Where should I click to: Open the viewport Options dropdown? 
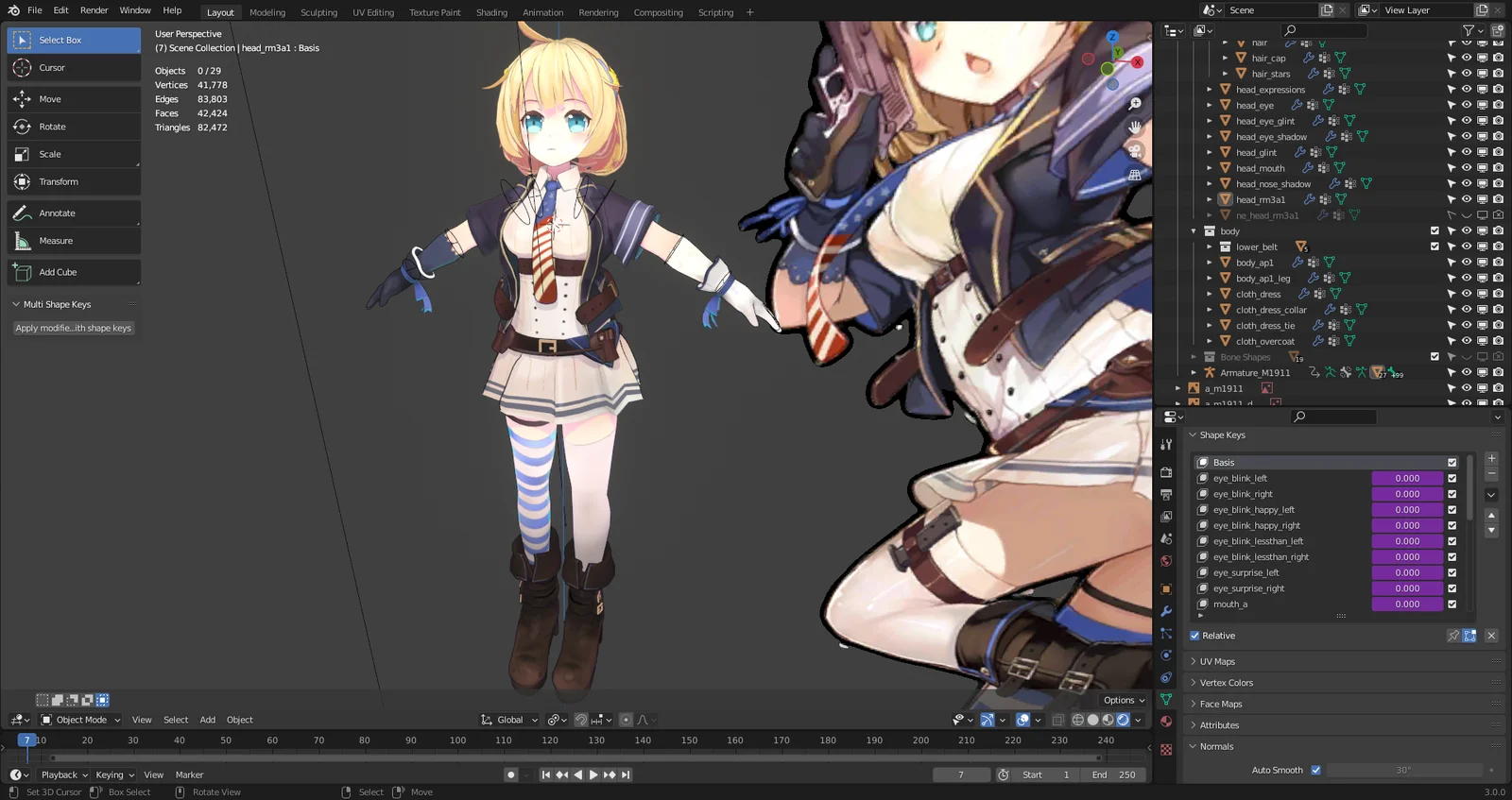[1124, 700]
